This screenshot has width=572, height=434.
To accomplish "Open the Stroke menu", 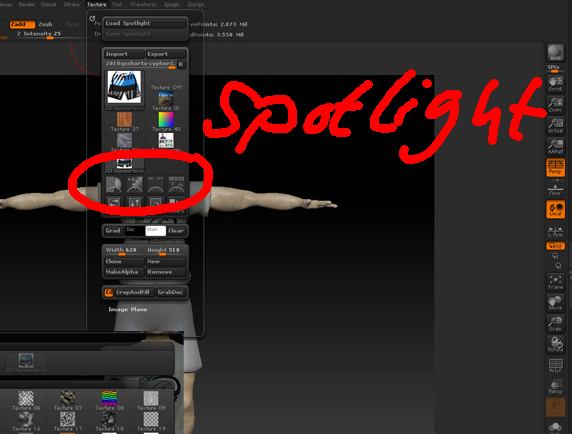I will point(72,4).
